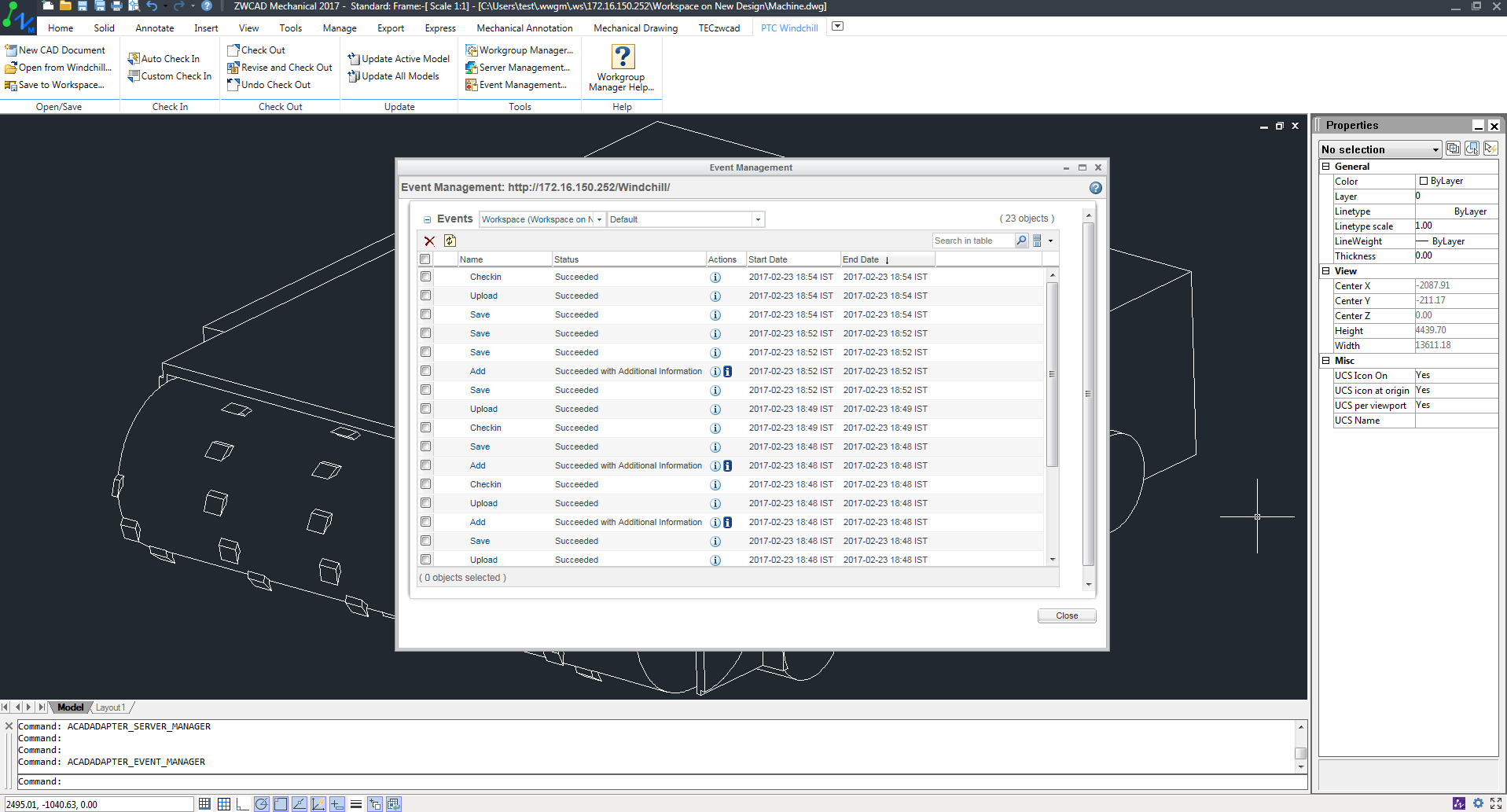
Task: Open Workgroup Manager Help
Action: [621, 68]
